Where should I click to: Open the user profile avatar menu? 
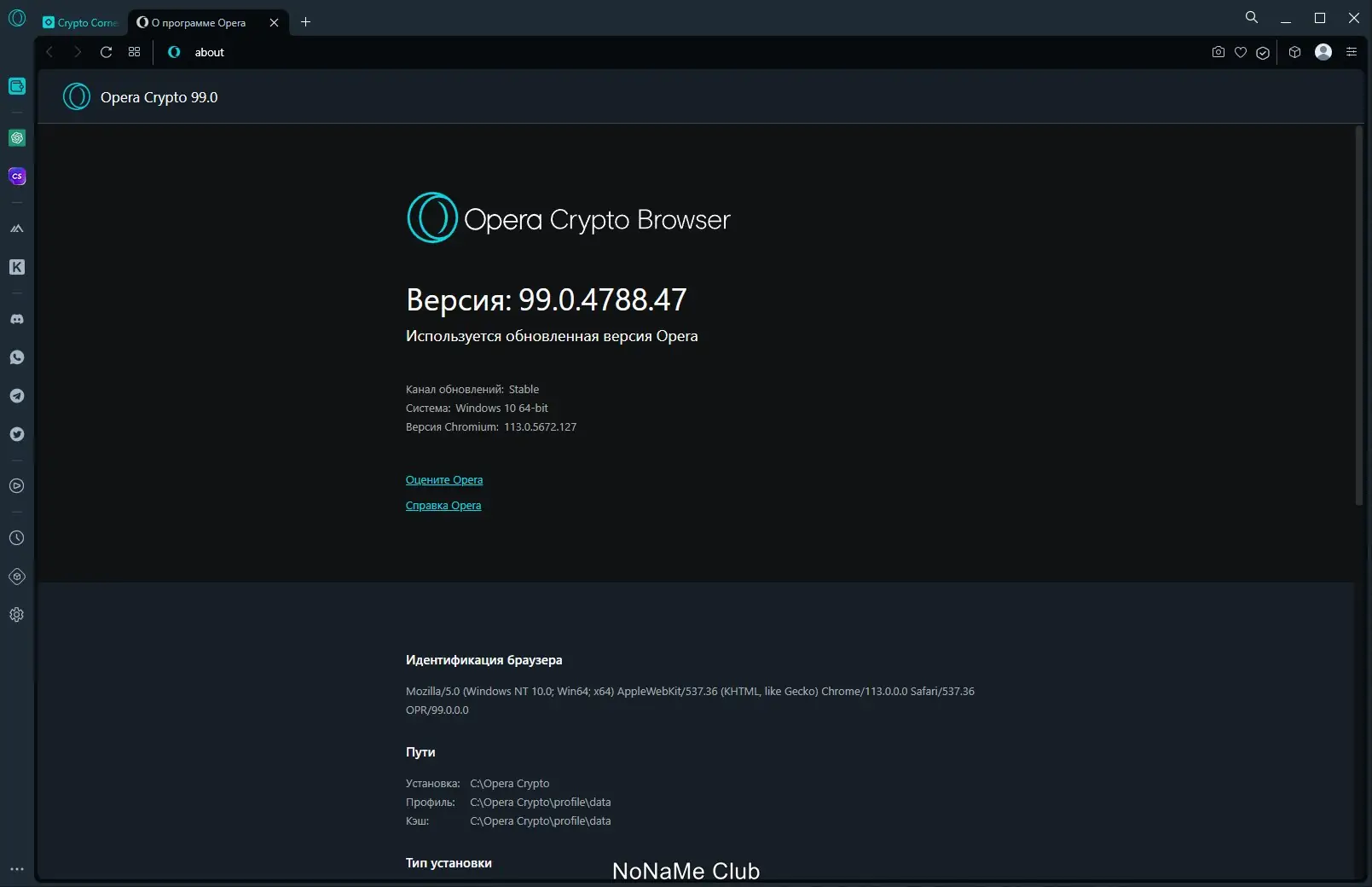1323,52
